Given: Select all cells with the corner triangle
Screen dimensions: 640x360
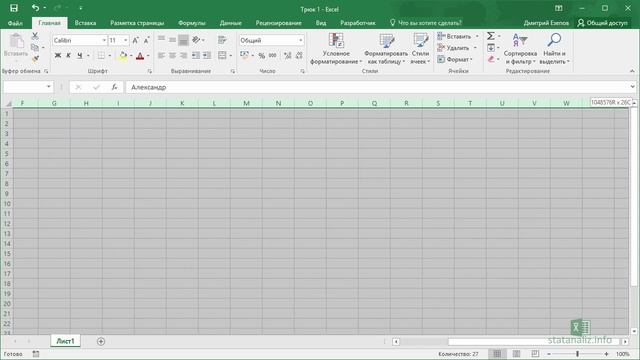Looking at the screenshot, I should 8,103.
